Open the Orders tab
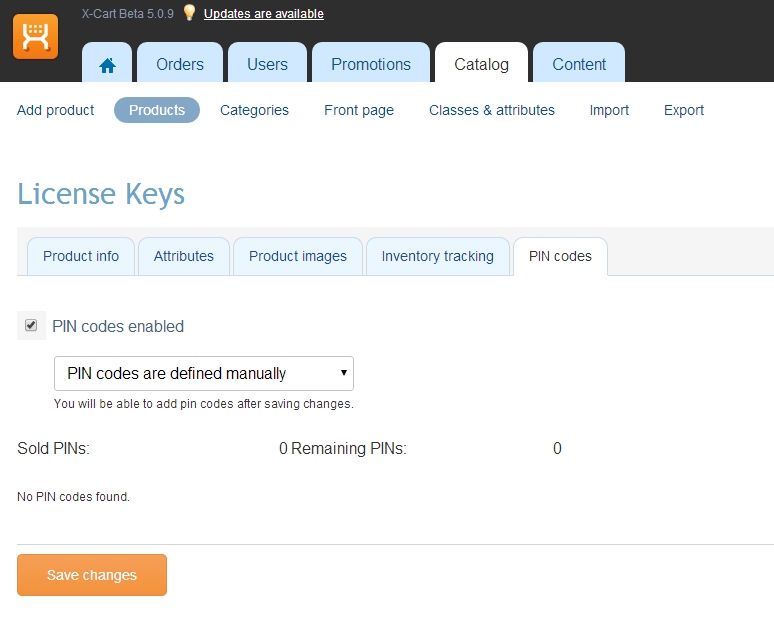The width and height of the screenshot is (774, 634). pos(180,62)
